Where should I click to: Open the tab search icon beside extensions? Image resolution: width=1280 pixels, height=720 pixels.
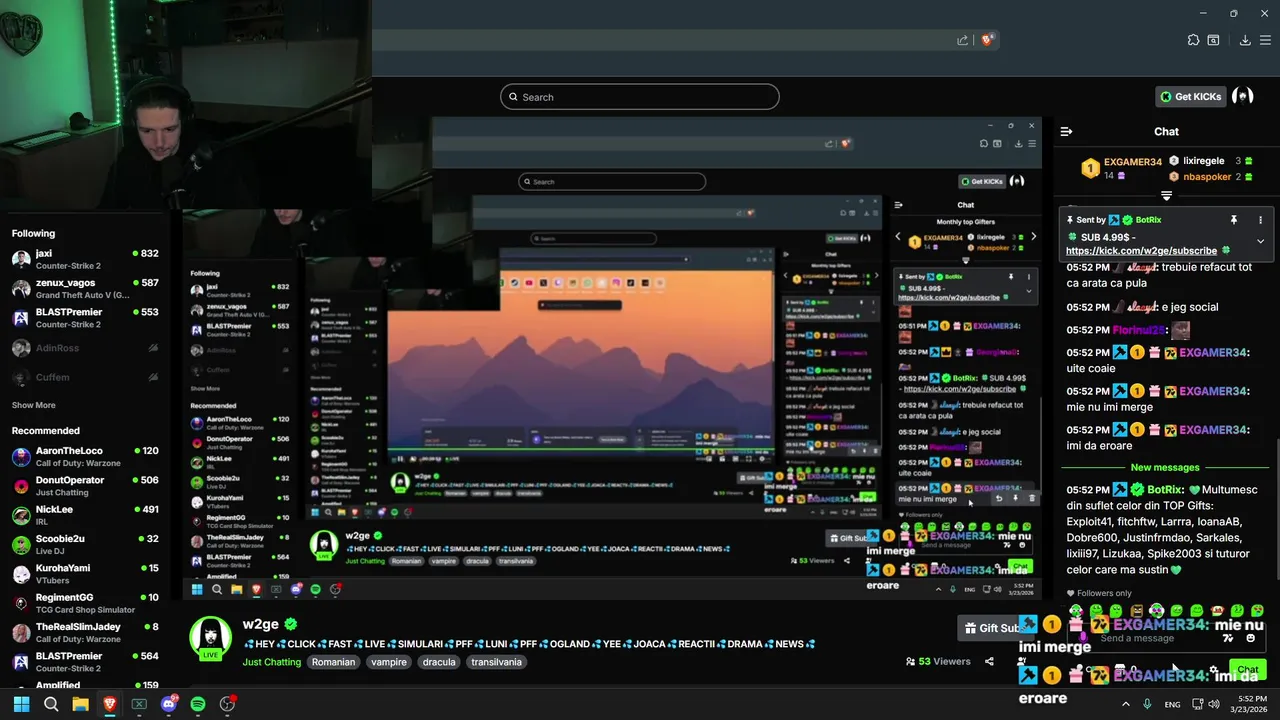pos(1213,40)
